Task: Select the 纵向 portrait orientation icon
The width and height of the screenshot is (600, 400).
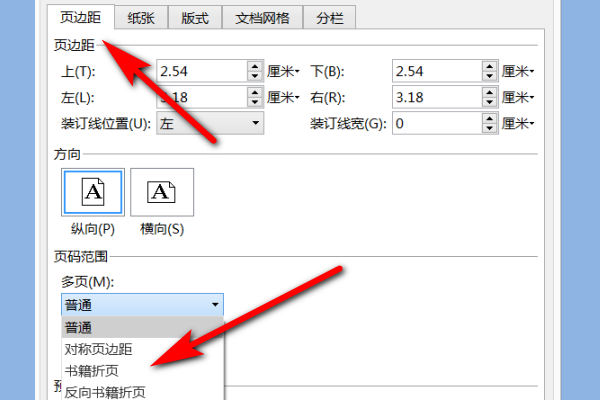Action: [x=93, y=192]
